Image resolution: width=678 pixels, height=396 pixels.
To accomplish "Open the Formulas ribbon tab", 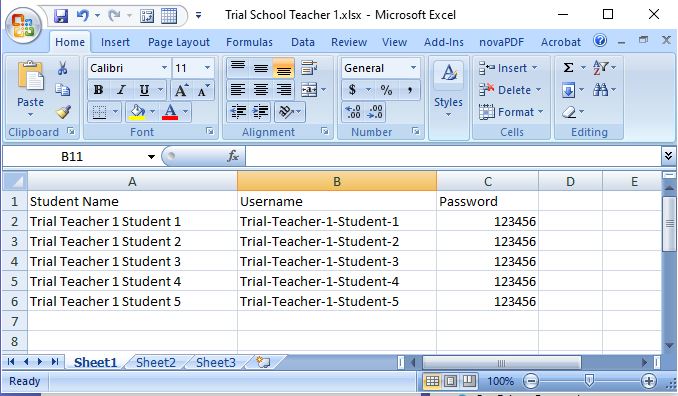I will 249,42.
